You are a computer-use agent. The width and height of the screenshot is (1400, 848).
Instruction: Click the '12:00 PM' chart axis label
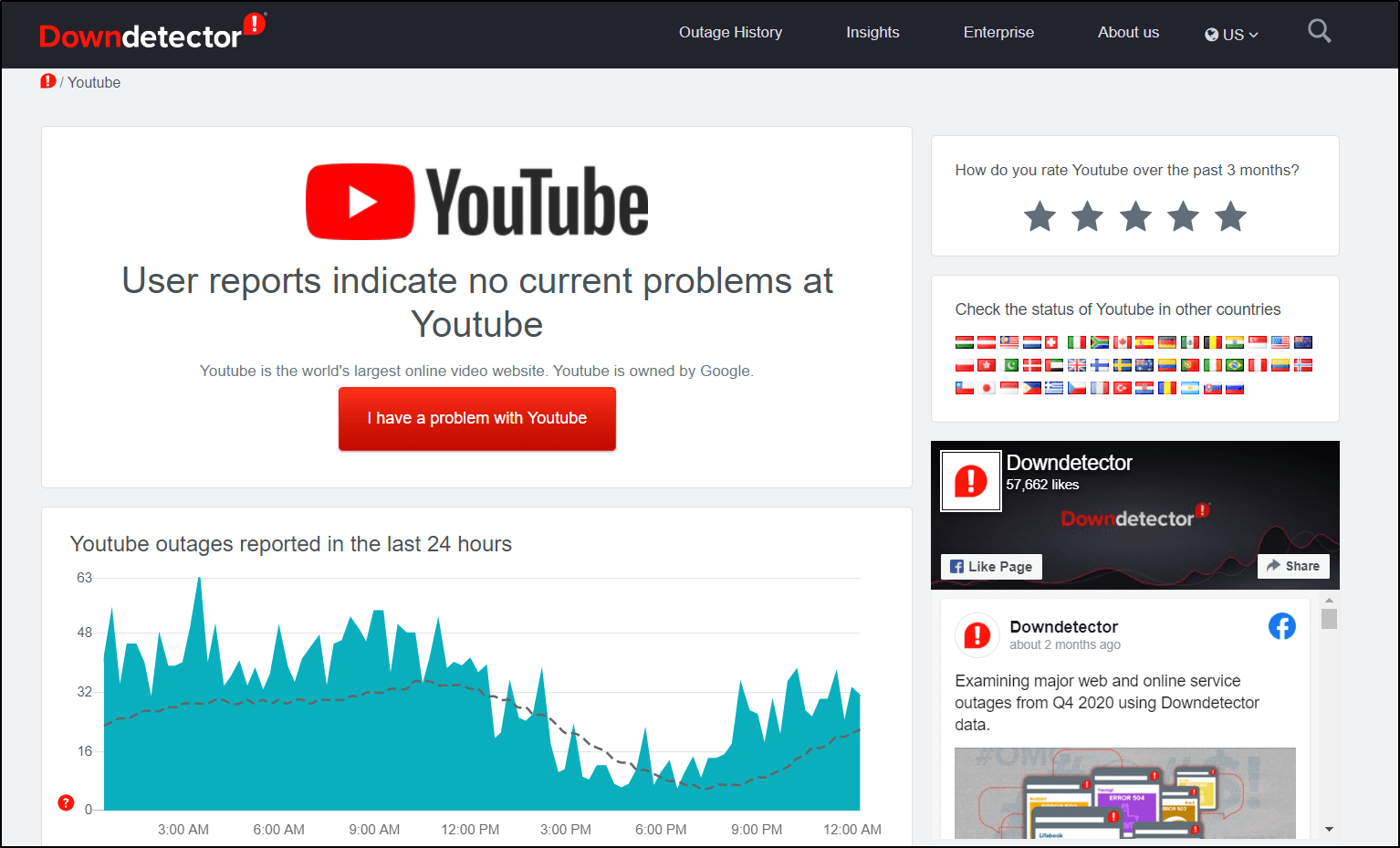[x=470, y=830]
